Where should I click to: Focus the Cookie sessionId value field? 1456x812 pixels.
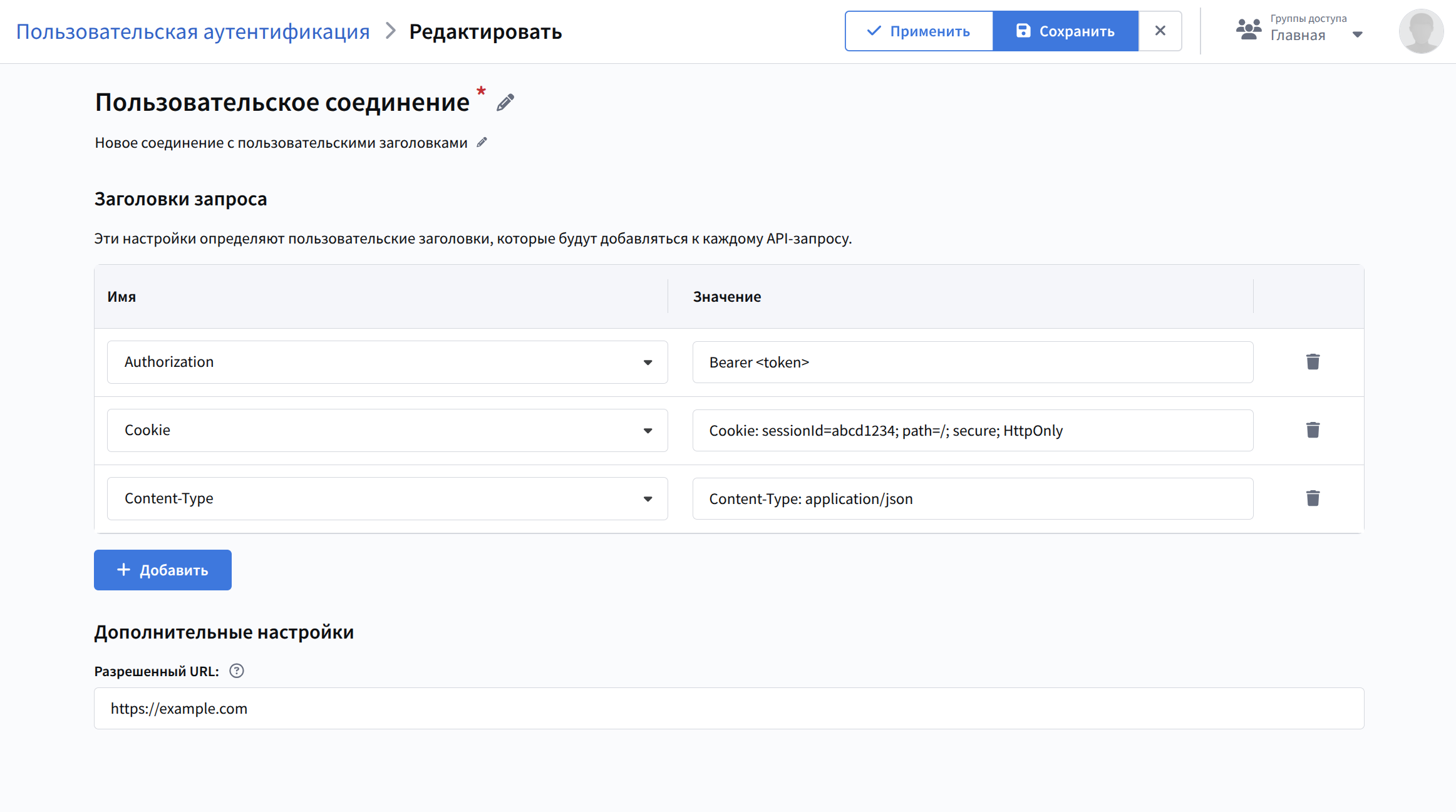pyautogui.click(x=972, y=431)
